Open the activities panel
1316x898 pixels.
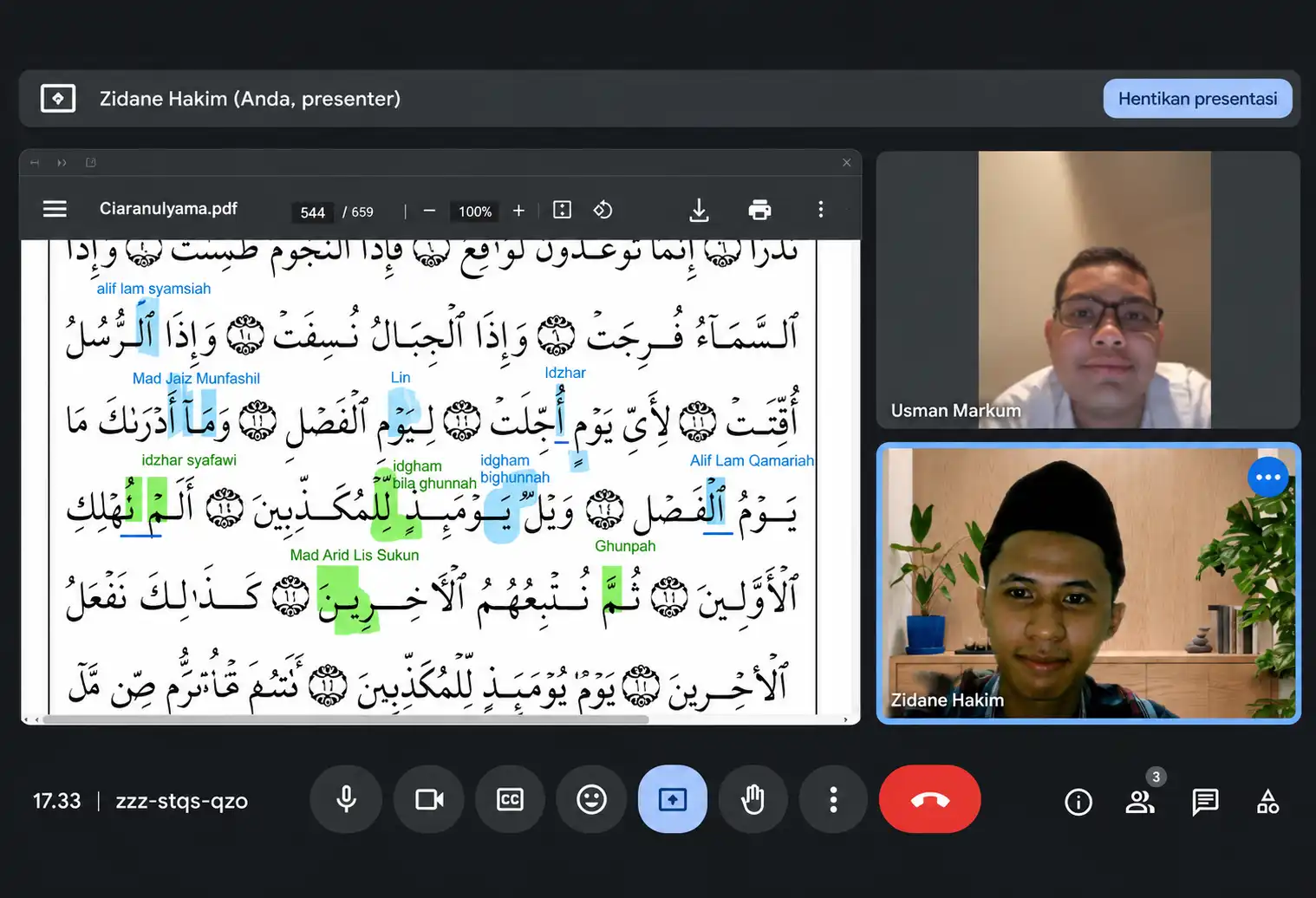coord(1267,802)
